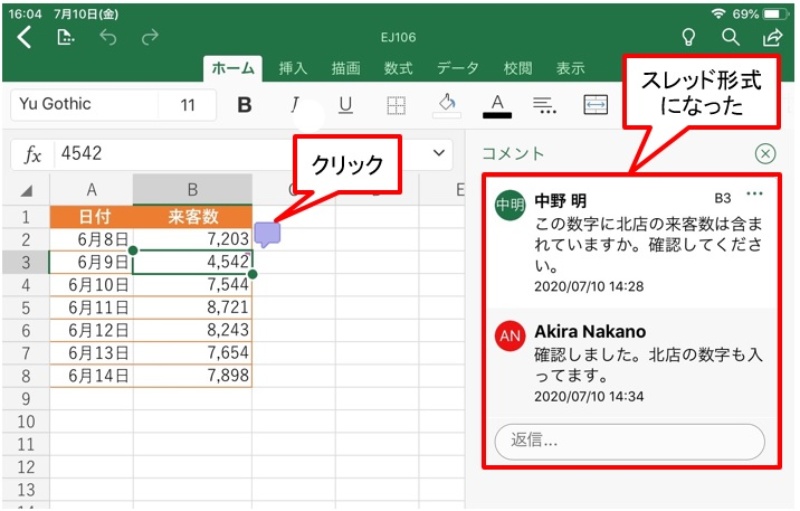
Task: Open cell borders tool
Action: 396,105
